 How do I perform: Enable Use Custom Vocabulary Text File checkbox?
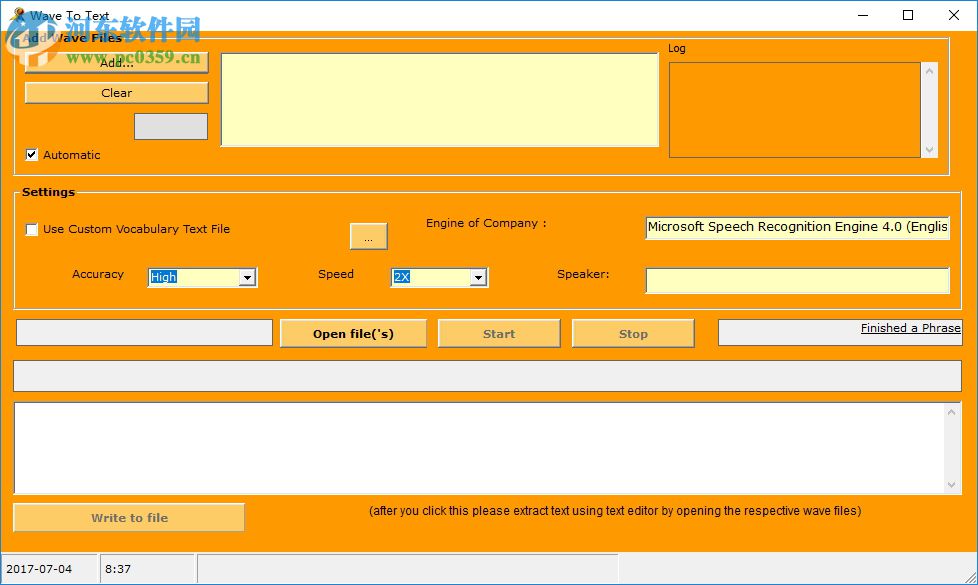coord(32,229)
